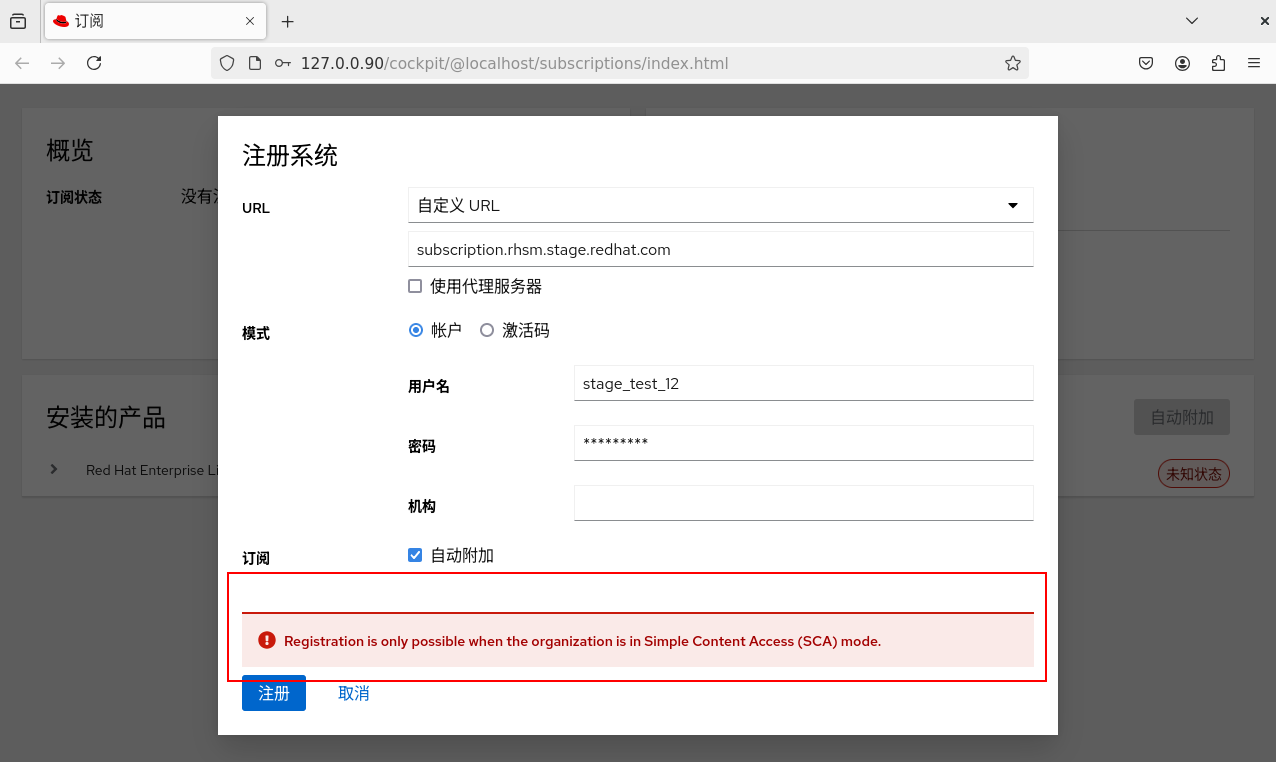This screenshot has width=1276, height=762.
Task: Click the subscription.rhsm.stage.redhat.com server field
Action: (x=720, y=249)
